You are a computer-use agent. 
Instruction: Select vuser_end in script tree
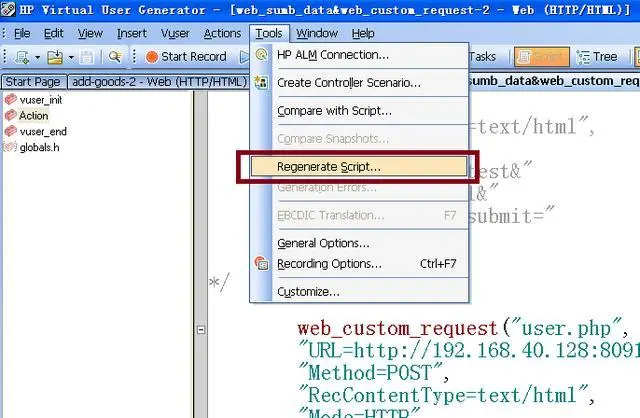point(43,132)
